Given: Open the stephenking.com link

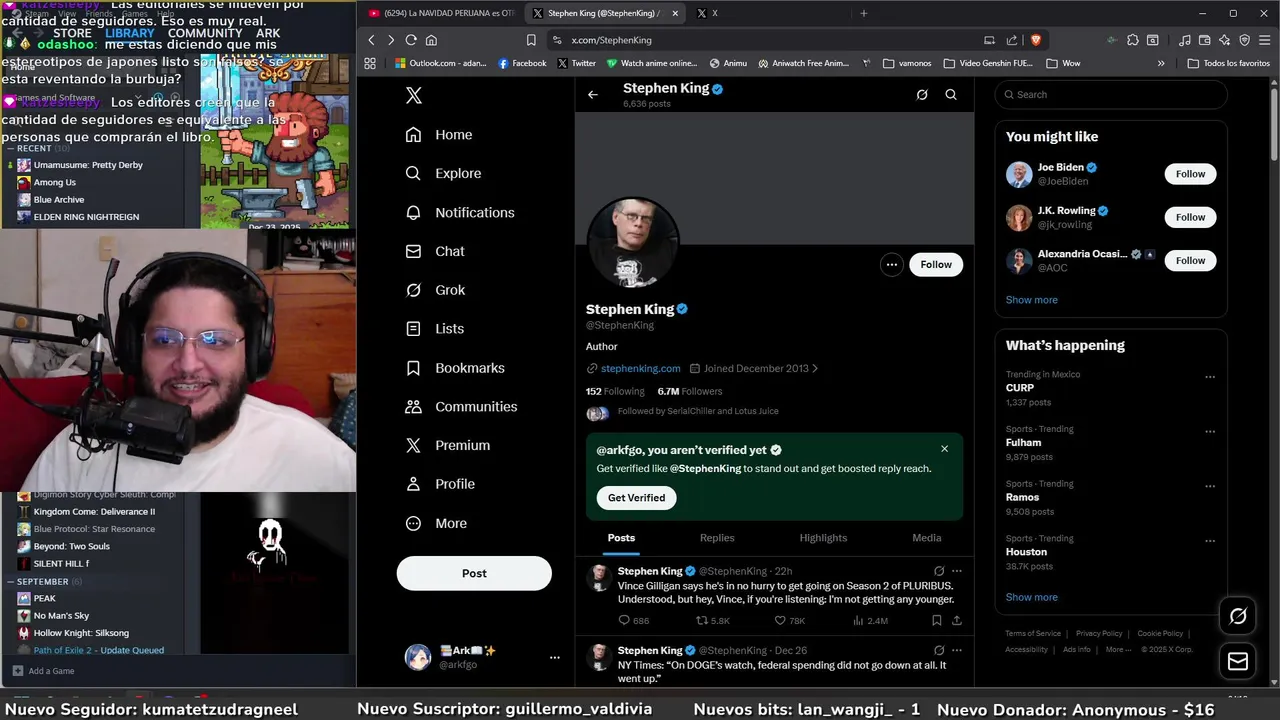Looking at the screenshot, I should pos(640,368).
